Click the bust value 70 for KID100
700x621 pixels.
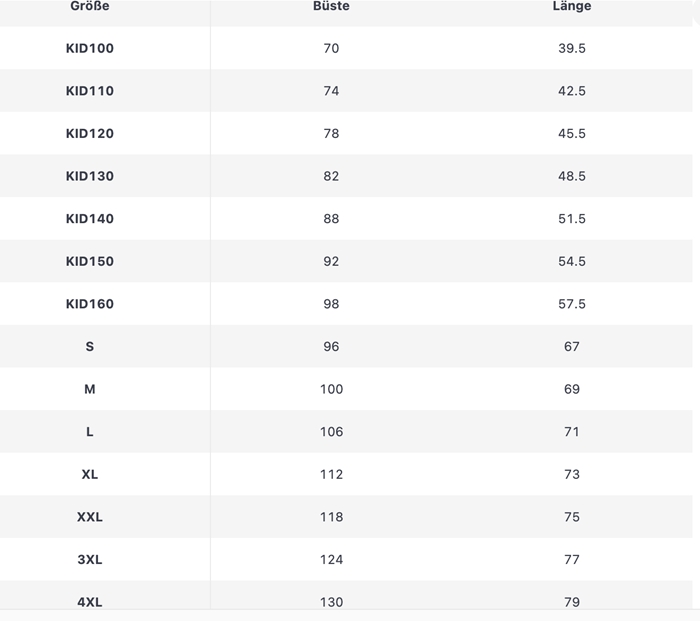pos(331,48)
